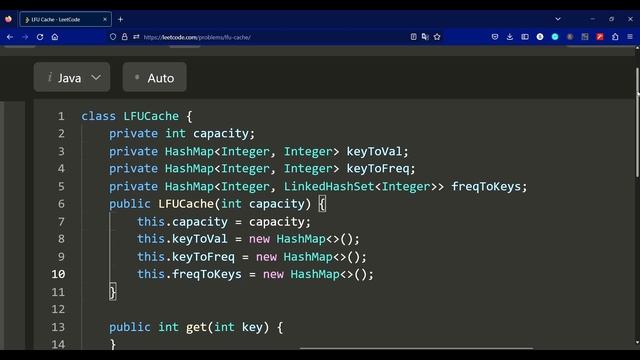This screenshot has width=640, height=360.
Task: Click line number 10 in the gutter
Action: 58,274
